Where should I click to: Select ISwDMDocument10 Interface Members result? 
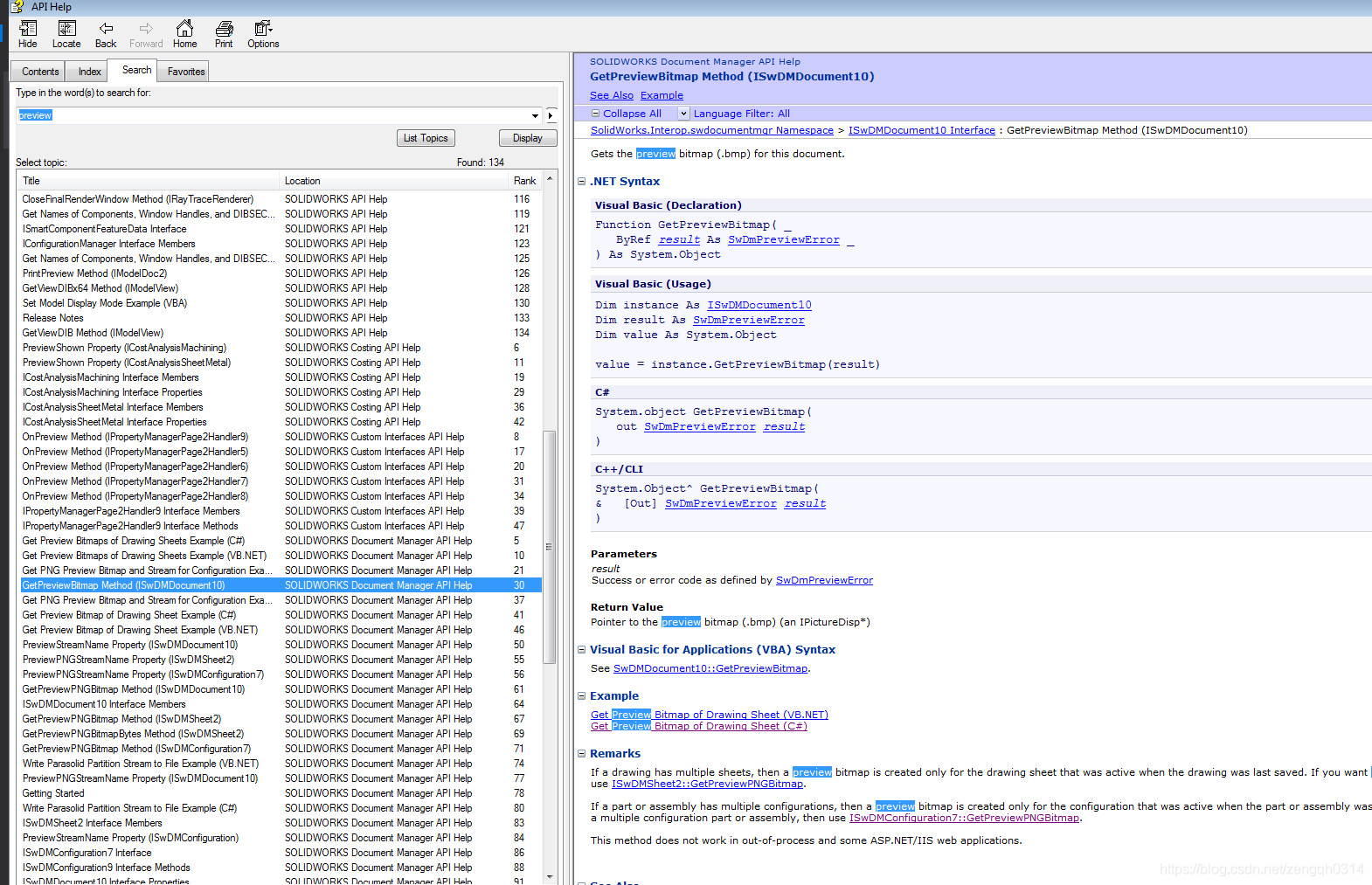click(281, 704)
